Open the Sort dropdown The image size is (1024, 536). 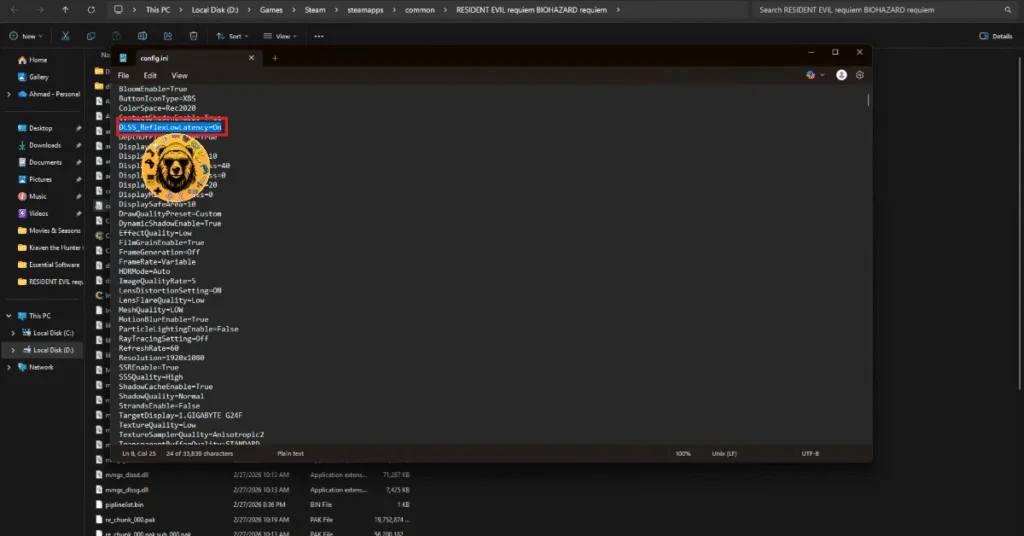(232, 36)
